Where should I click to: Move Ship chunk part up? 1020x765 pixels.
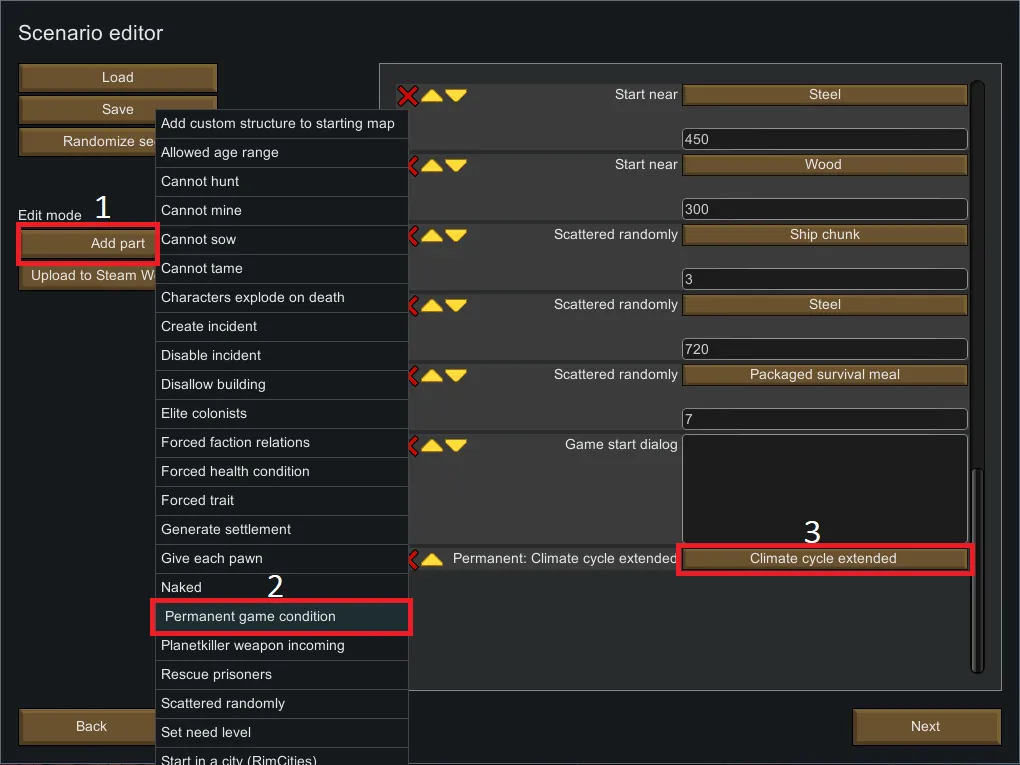point(432,235)
